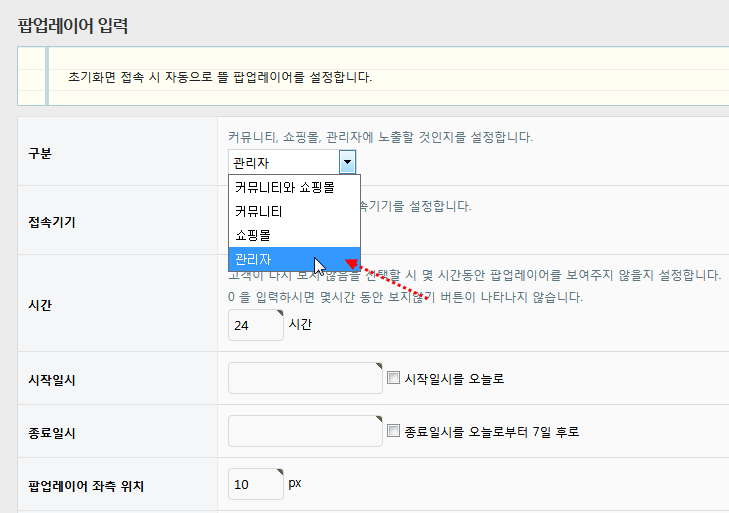Select highlighted 관리자 option

294,259
